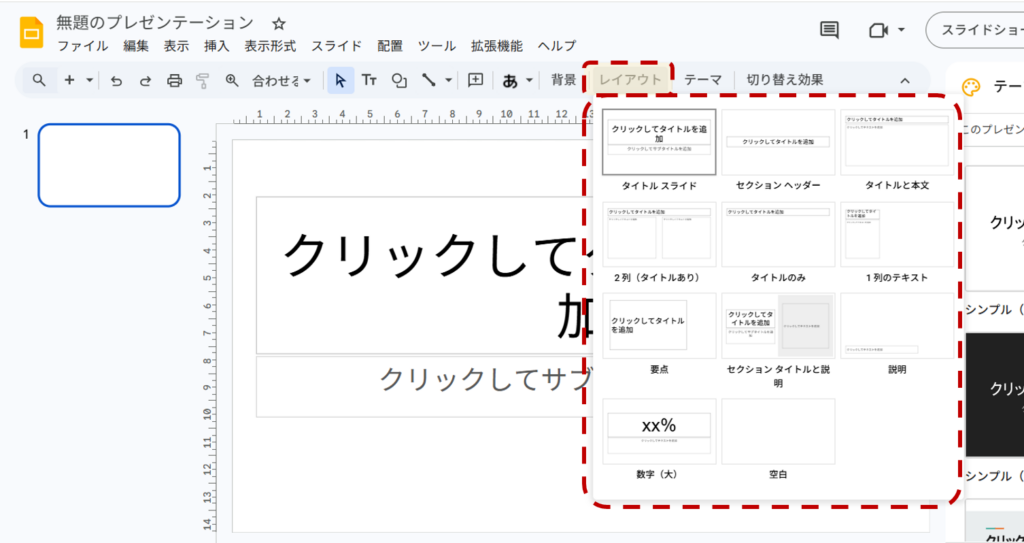Screen dimensions: 1024x543
Task: Choose the タイトルのみ layout
Action: point(778,234)
